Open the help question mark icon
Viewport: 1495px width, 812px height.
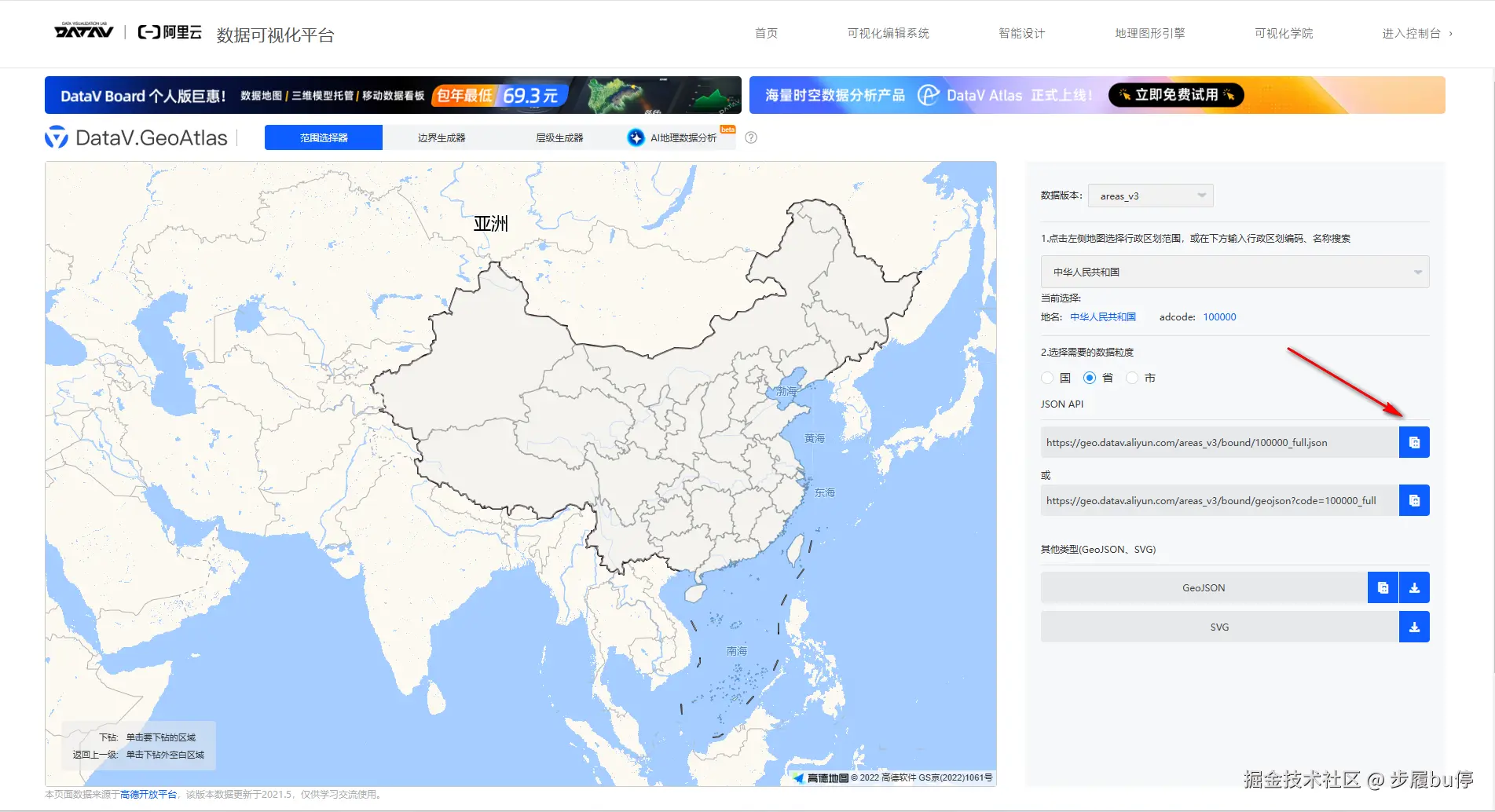tap(751, 137)
